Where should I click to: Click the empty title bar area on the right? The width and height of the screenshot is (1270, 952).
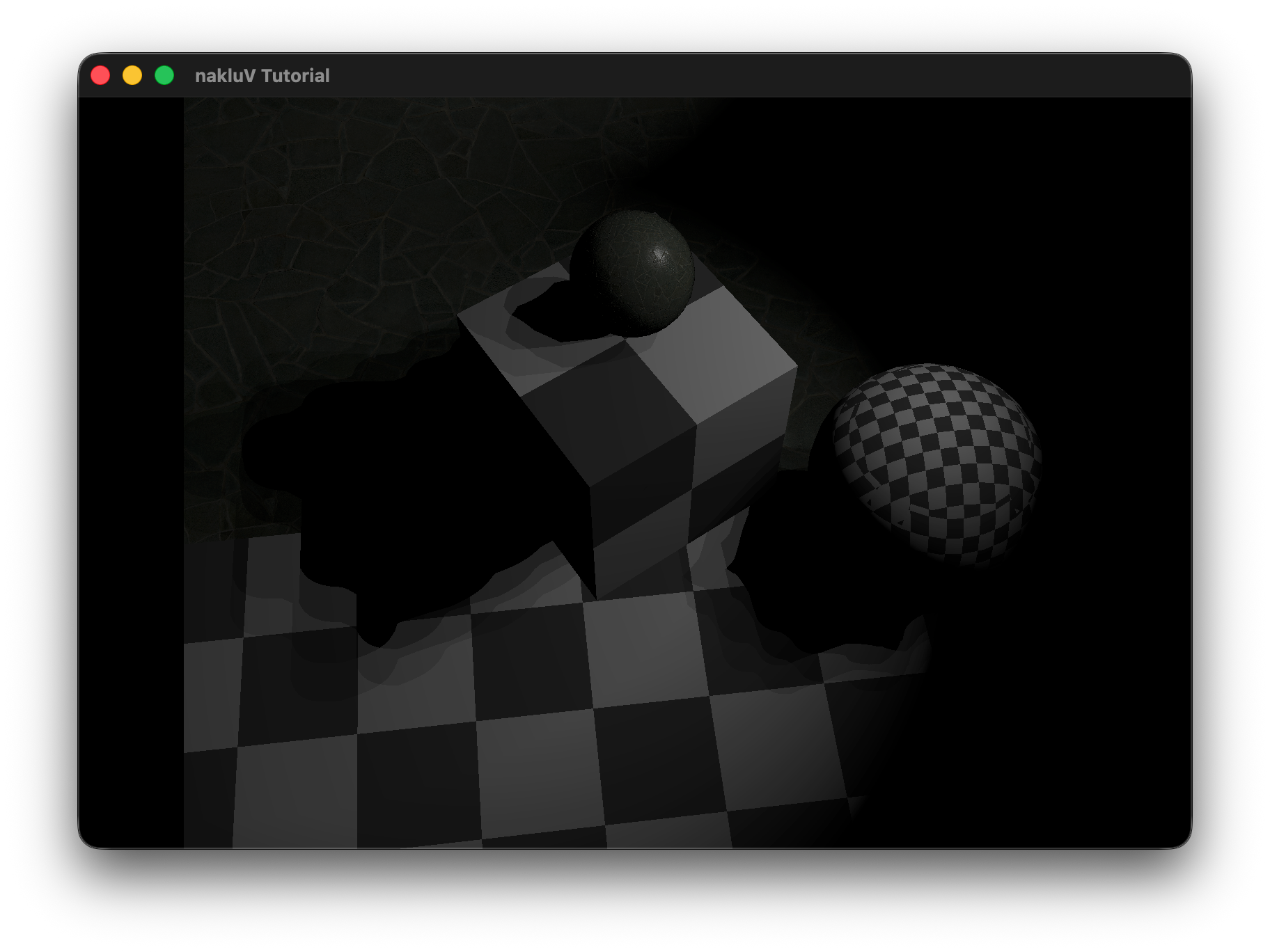pos(836,75)
